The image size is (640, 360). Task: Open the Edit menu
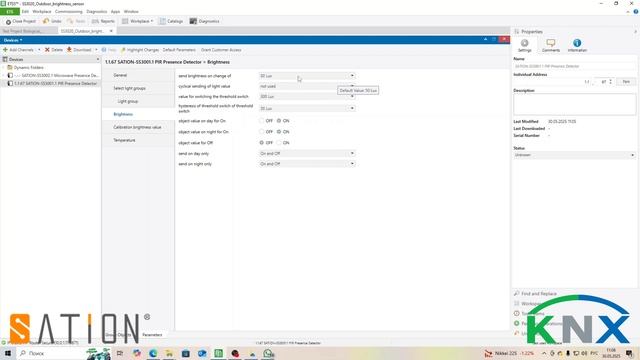coord(25,11)
